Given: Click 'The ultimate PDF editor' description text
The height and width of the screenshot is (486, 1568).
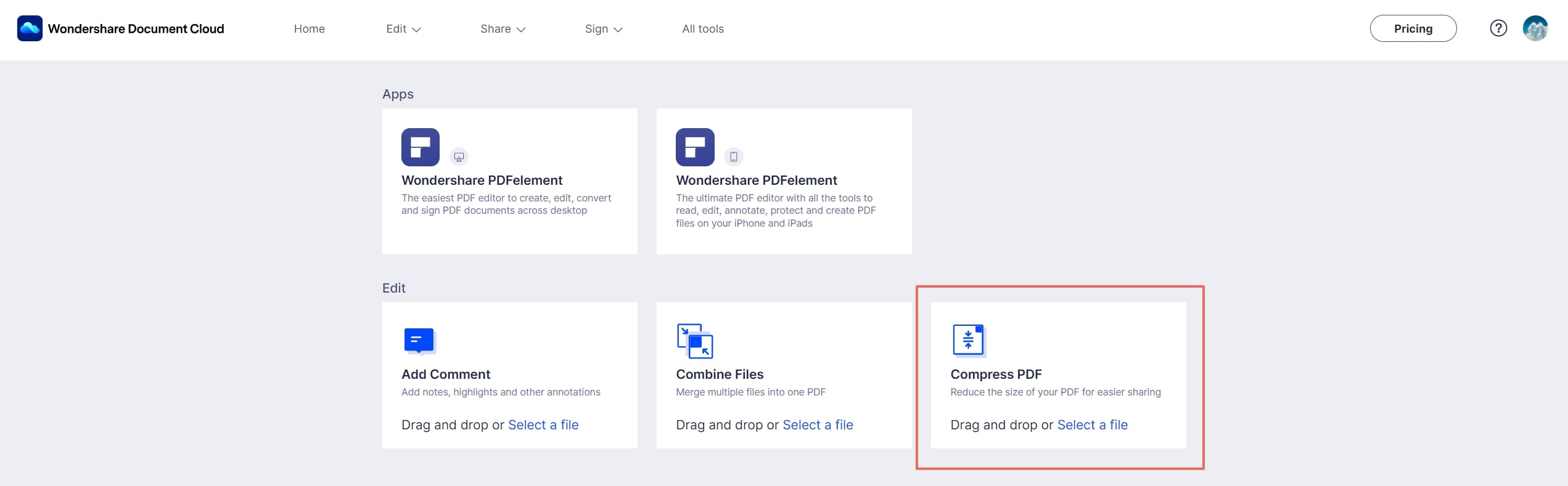Looking at the screenshot, I should pyautogui.click(x=776, y=211).
